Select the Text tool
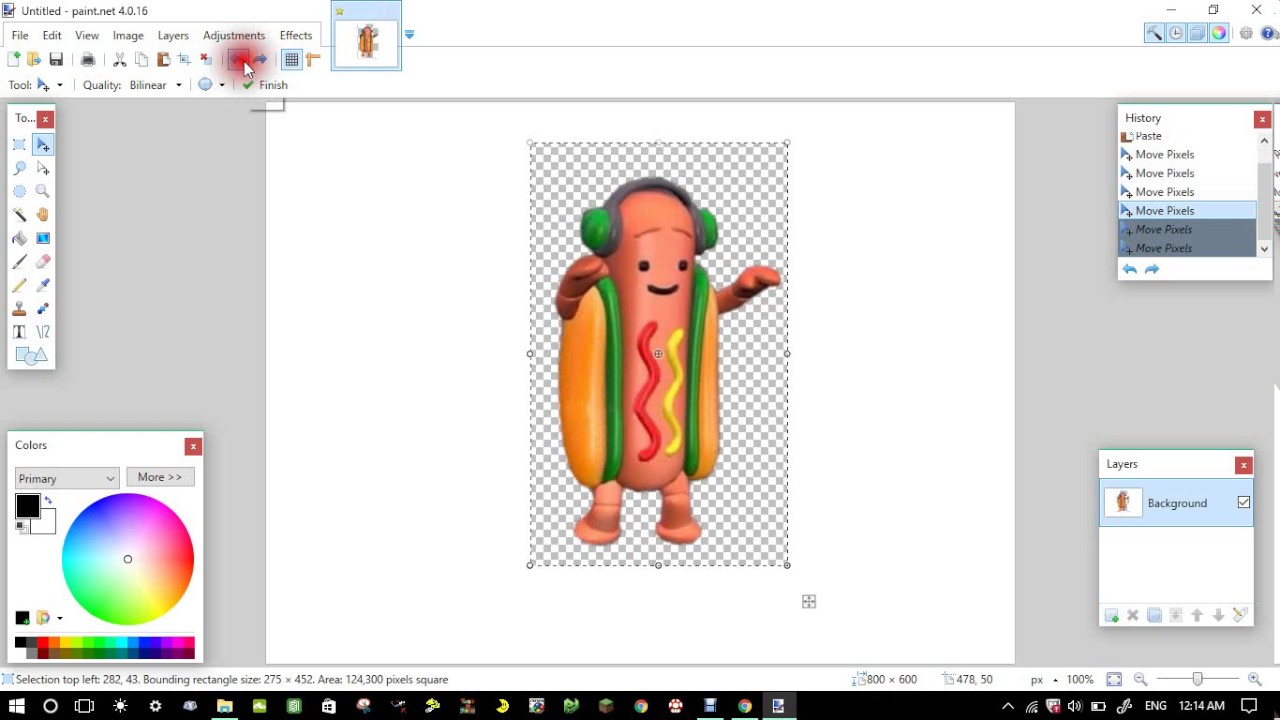Image resolution: width=1280 pixels, height=720 pixels. [19, 332]
